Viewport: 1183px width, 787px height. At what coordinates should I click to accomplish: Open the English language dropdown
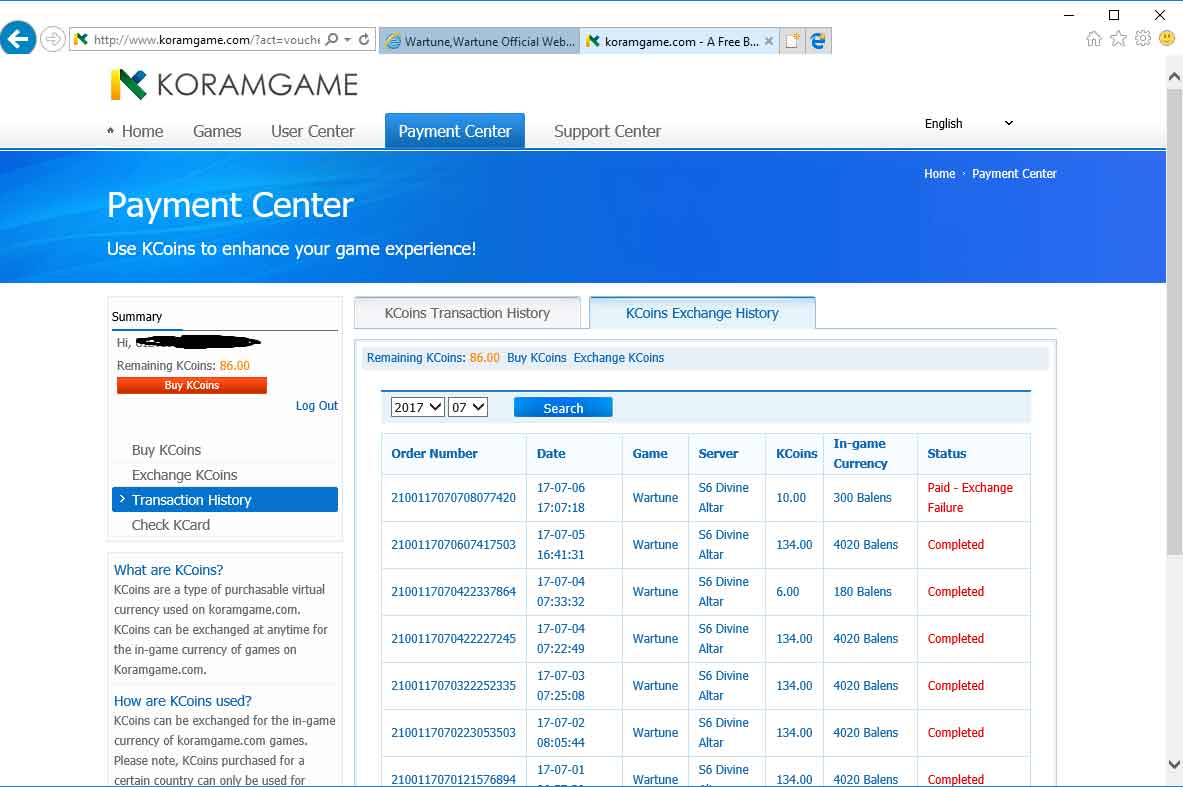[x=969, y=124]
